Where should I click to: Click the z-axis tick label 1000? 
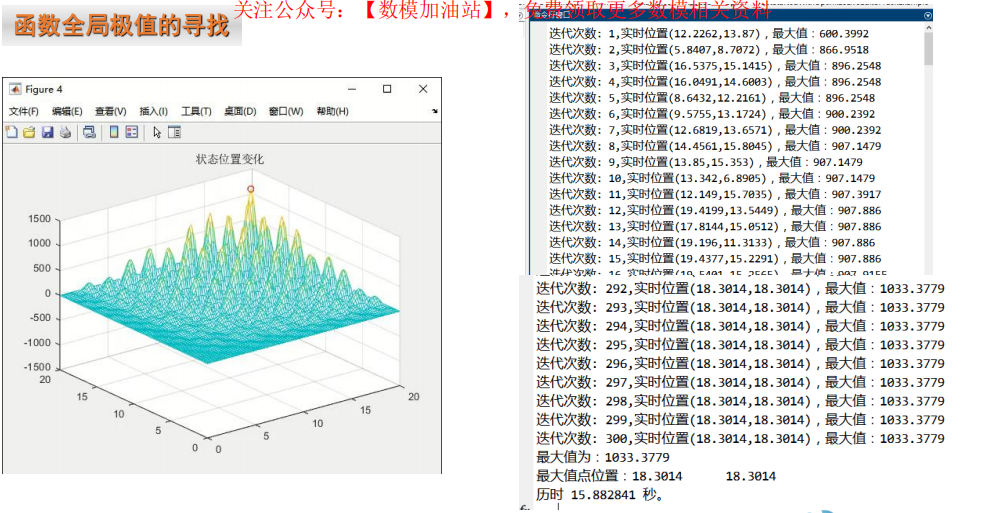[39, 243]
